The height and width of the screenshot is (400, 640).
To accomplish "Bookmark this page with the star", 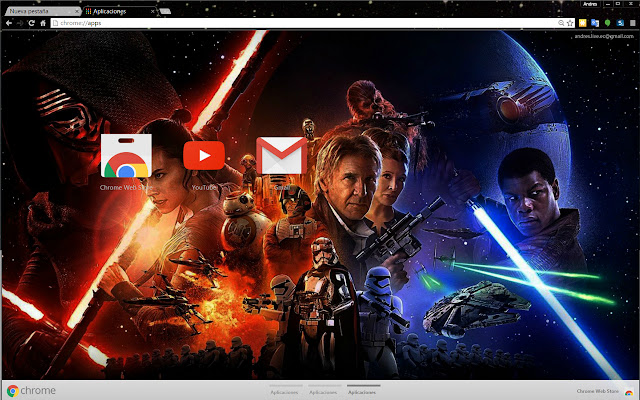I will point(570,23).
